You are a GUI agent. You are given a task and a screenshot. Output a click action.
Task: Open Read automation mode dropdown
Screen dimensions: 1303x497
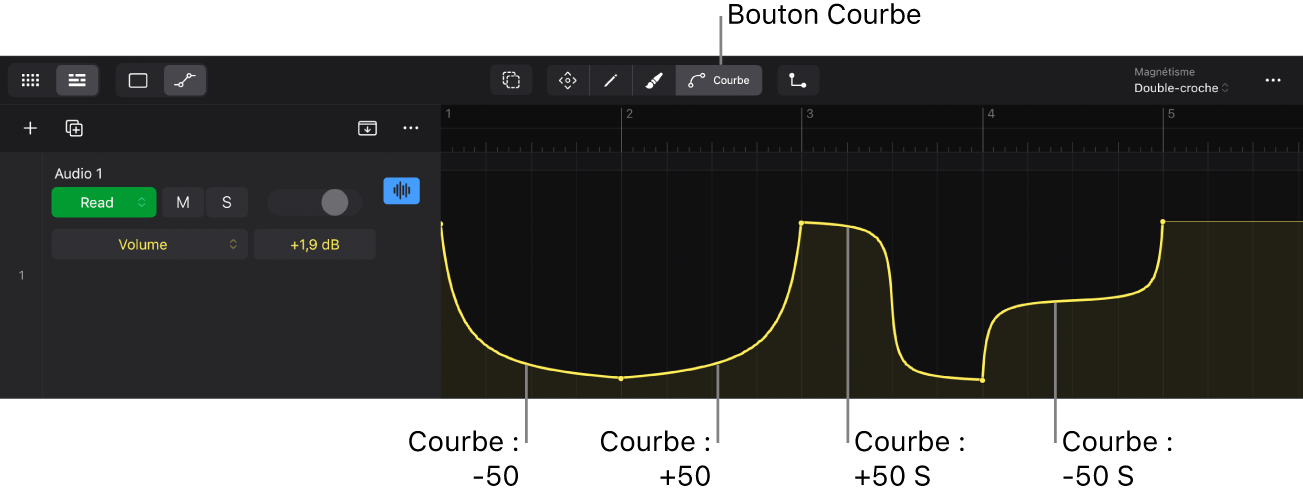tap(104, 202)
